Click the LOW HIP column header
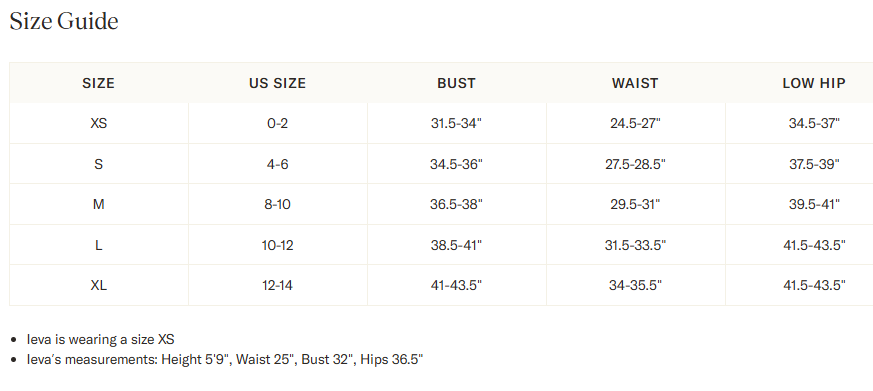The height and width of the screenshot is (391, 873). pyautogui.click(x=814, y=83)
